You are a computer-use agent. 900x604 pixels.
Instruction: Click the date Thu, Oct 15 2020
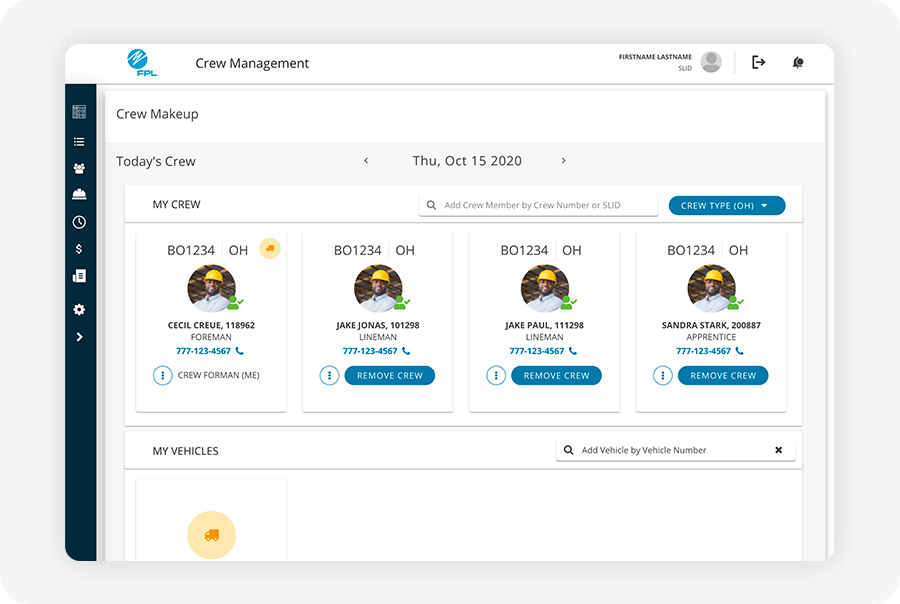(x=467, y=161)
